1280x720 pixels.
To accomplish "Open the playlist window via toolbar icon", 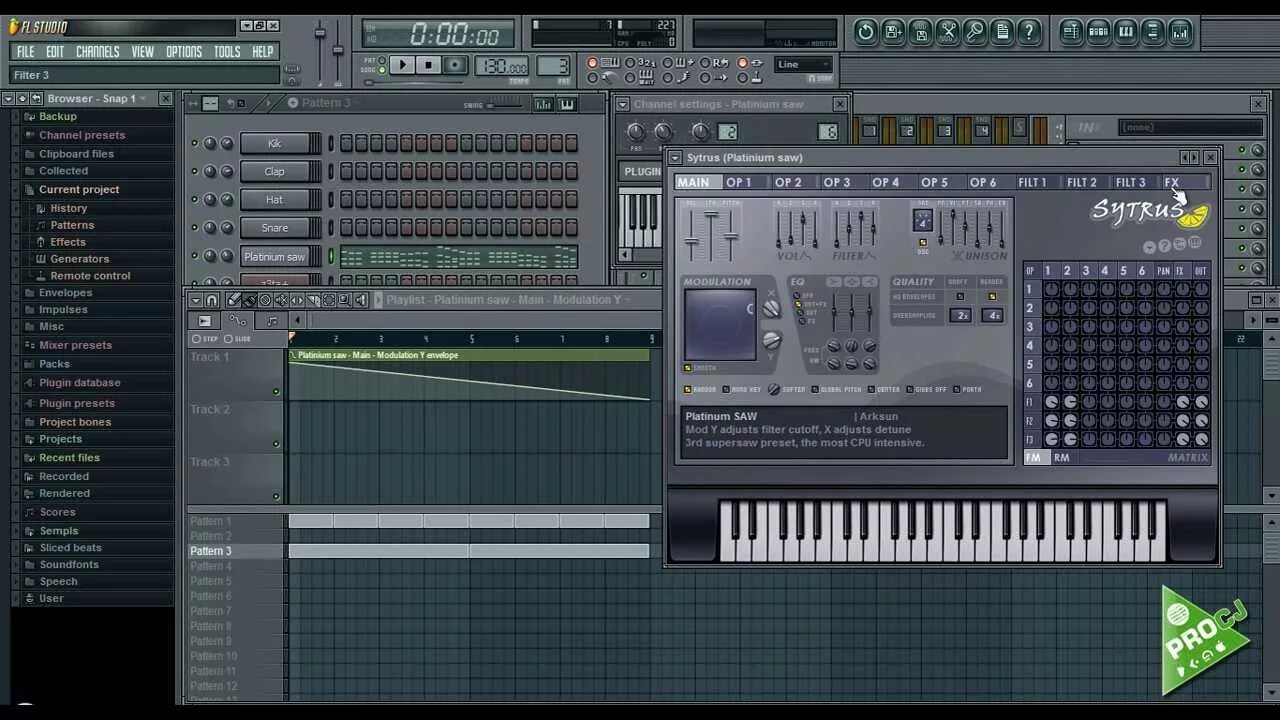I will pos(1071,32).
